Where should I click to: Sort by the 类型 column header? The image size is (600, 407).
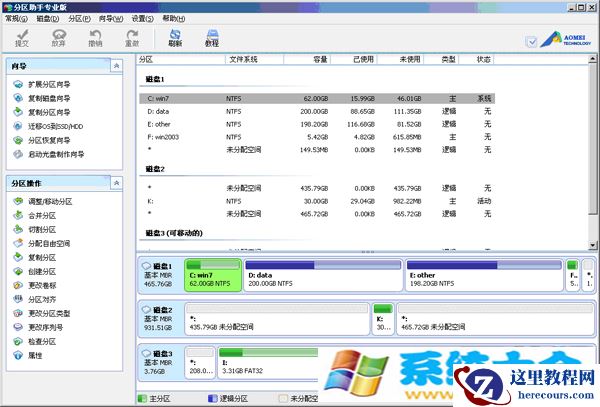[442, 59]
